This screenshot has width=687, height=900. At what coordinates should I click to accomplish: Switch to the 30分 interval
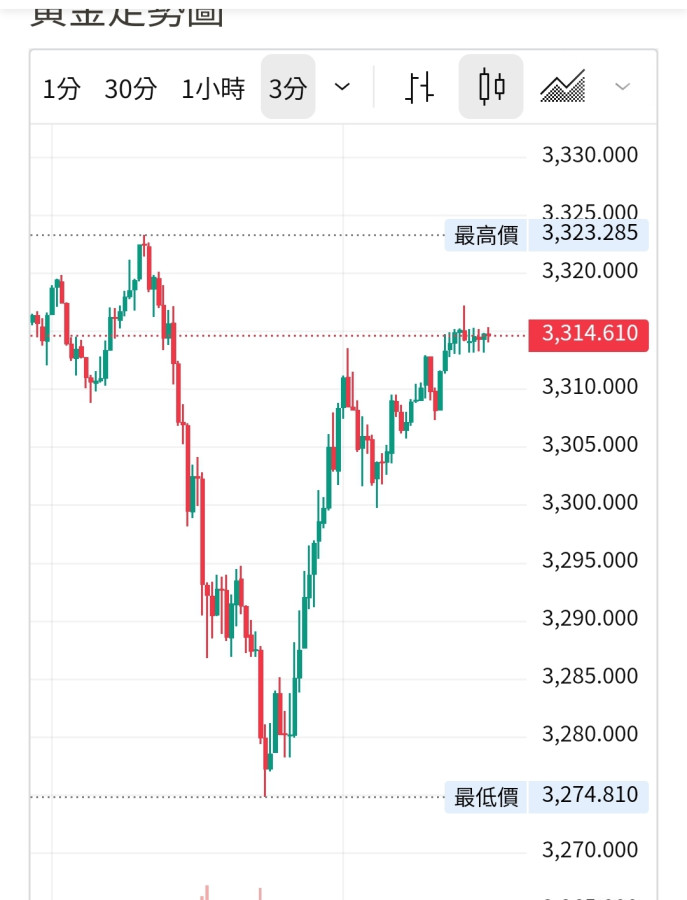[x=131, y=89]
